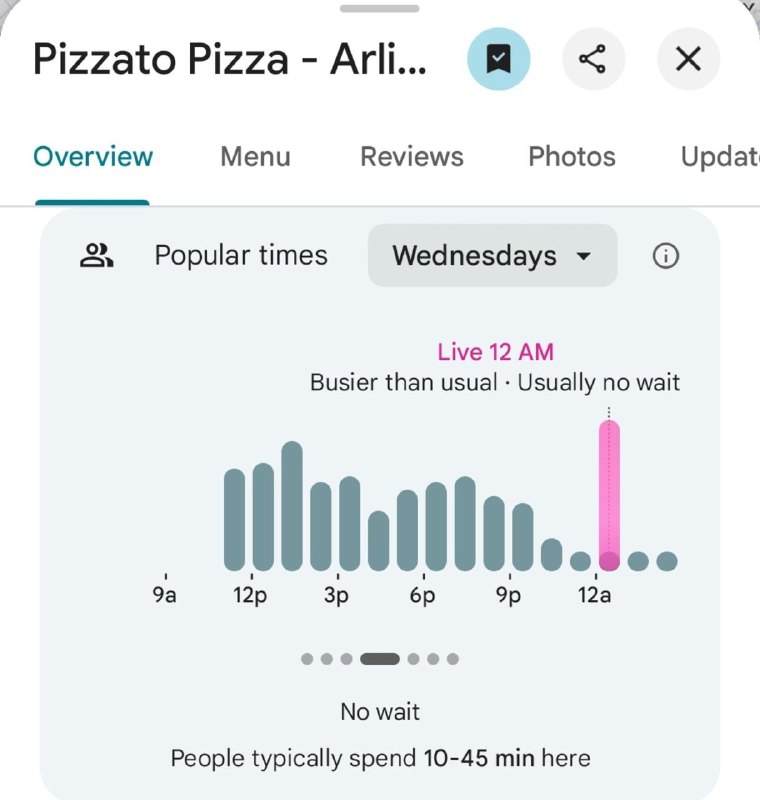Open the partially visible Updates tab
Viewport: 760px width, 800px height.
pyautogui.click(x=720, y=157)
